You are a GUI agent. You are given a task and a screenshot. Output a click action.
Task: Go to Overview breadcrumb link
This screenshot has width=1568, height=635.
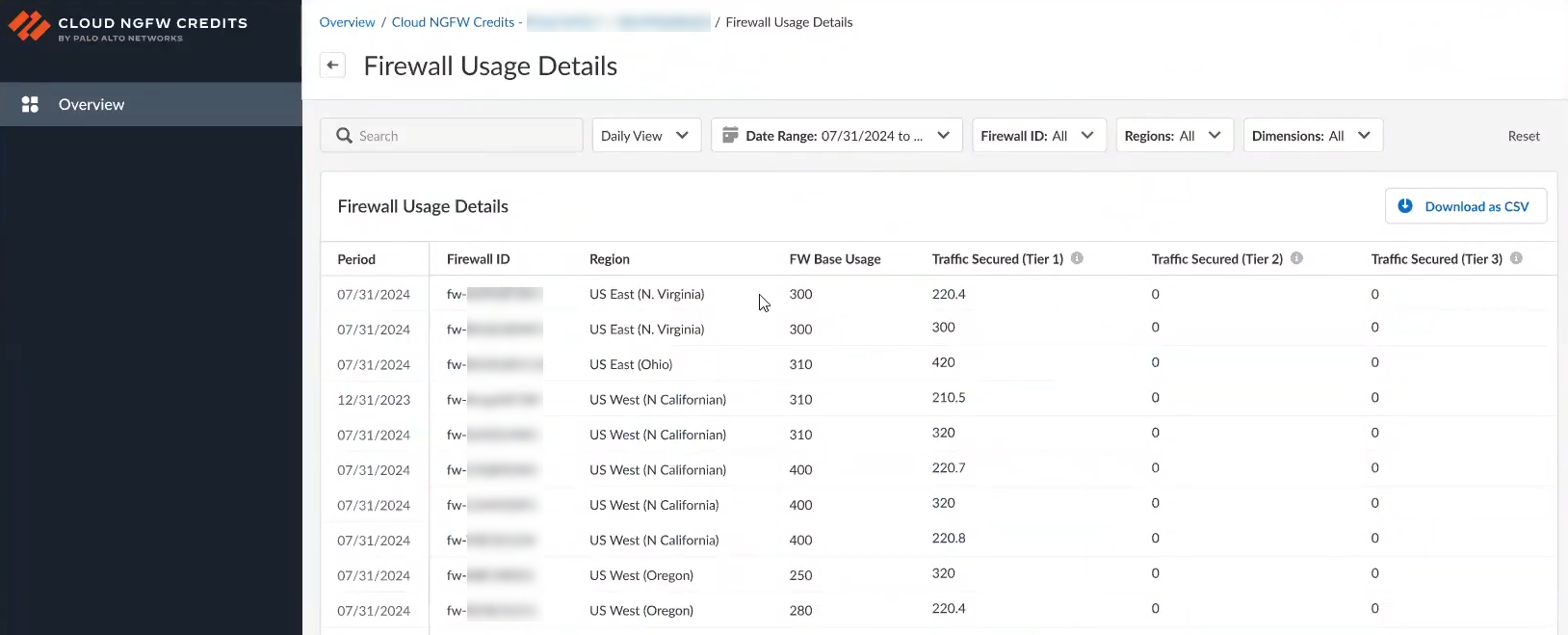click(x=347, y=22)
